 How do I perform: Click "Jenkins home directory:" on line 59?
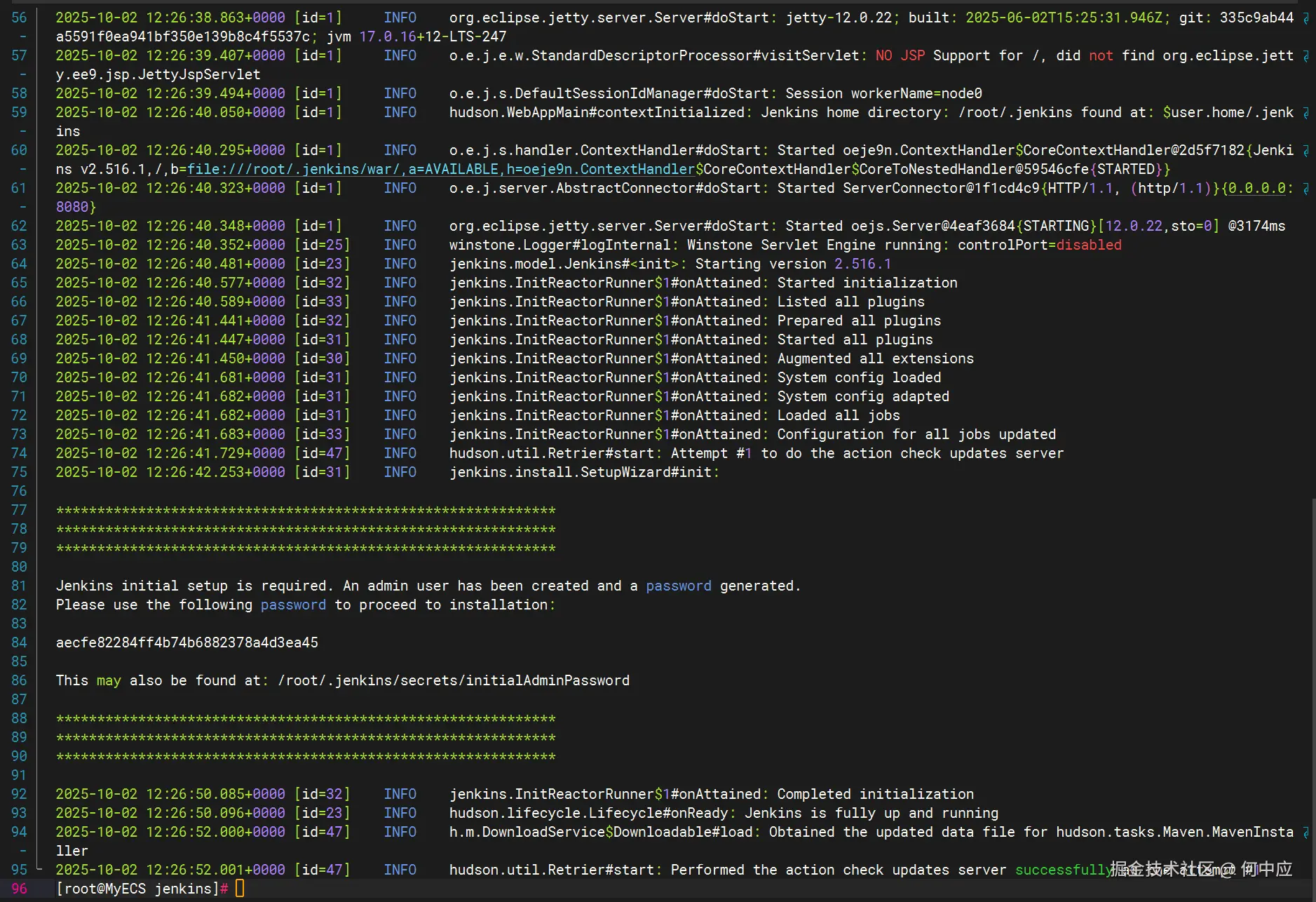[x=855, y=112]
